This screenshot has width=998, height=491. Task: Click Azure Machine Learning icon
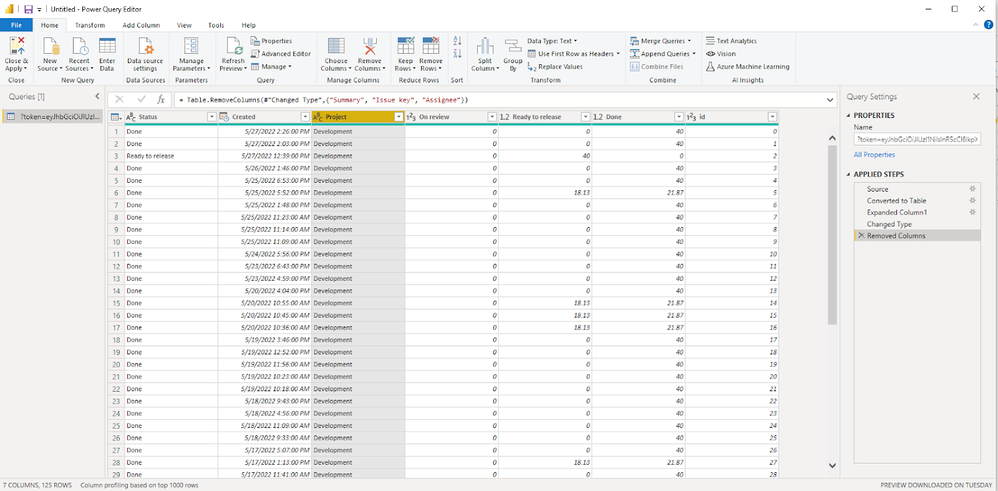[711, 67]
